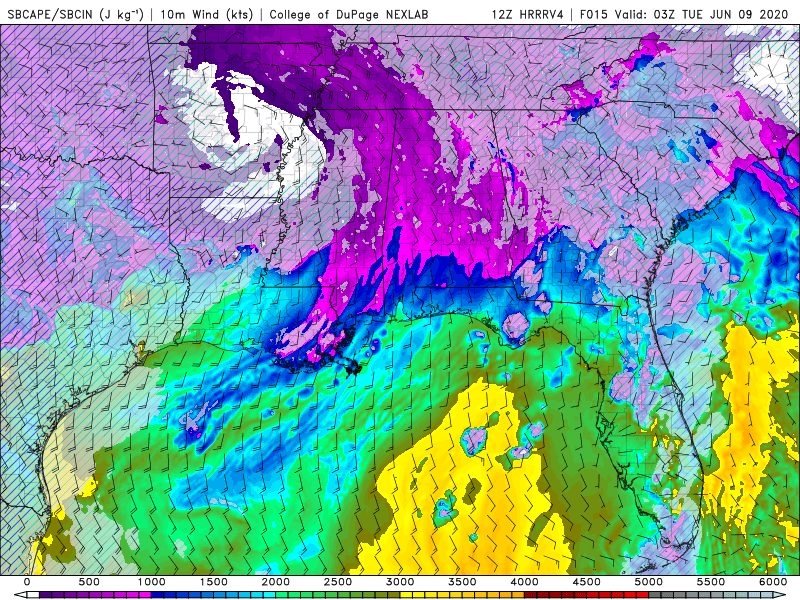Click the 3500 value on the color scale

(x=462, y=582)
